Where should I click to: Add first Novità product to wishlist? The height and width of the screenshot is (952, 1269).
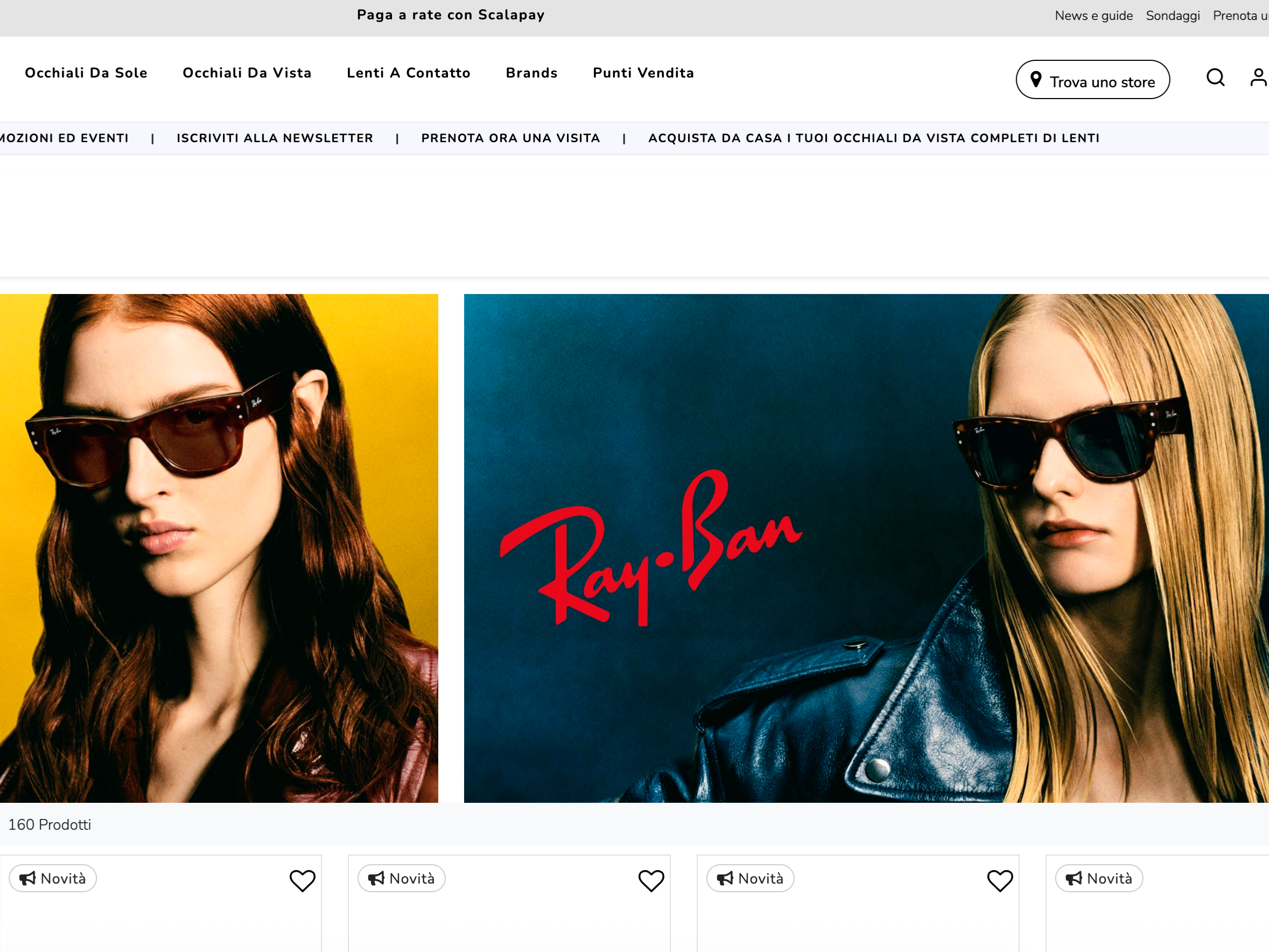click(x=303, y=880)
